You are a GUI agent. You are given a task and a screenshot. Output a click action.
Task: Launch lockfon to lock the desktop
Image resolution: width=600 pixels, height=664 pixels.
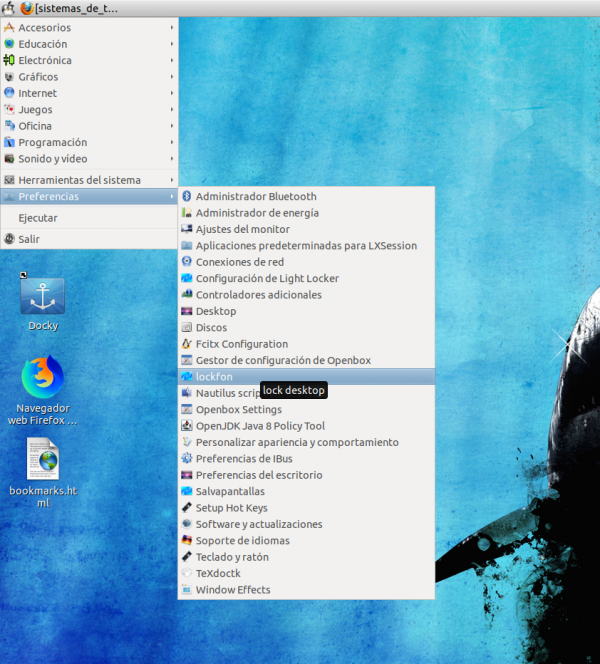(x=307, y=376)
